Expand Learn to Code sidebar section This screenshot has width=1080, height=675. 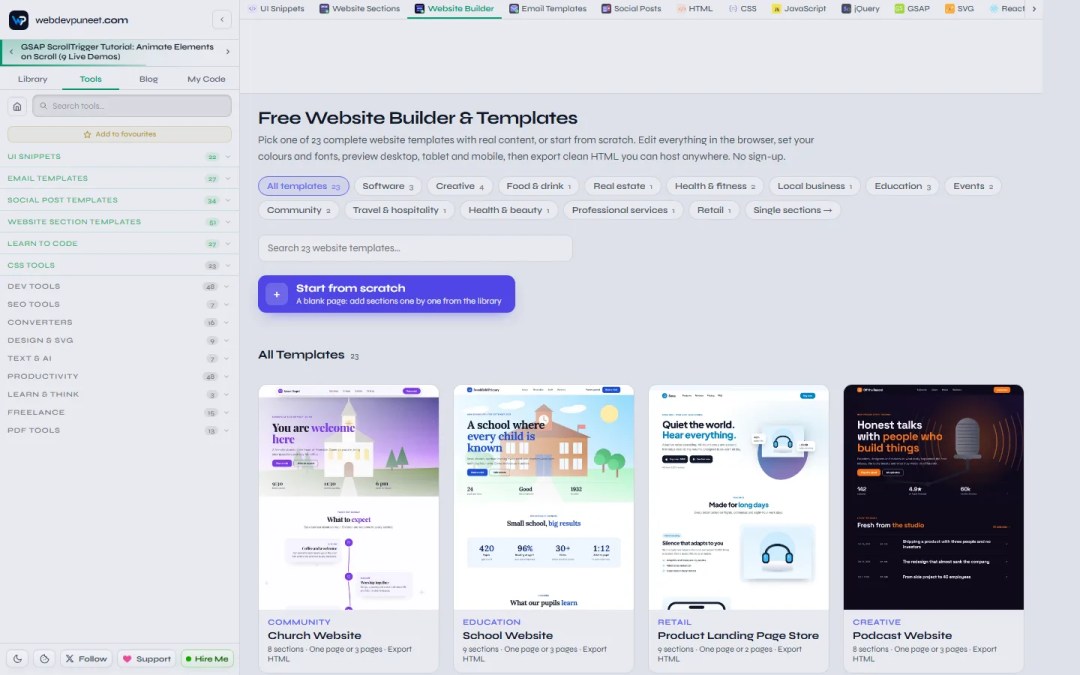pyautogui.click(x=119, y=244)
